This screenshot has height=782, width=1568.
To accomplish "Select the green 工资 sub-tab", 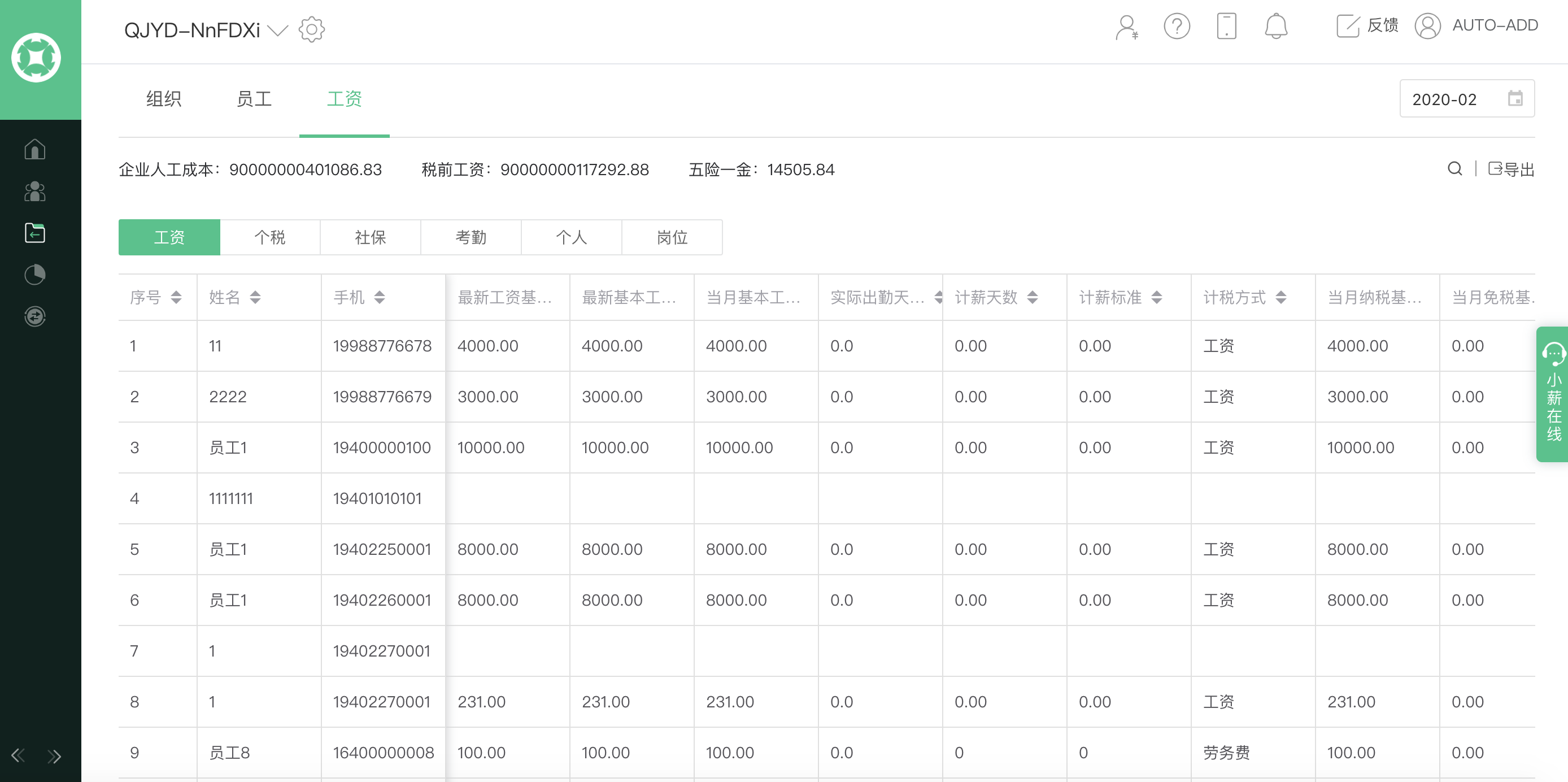I will [169, 237].
